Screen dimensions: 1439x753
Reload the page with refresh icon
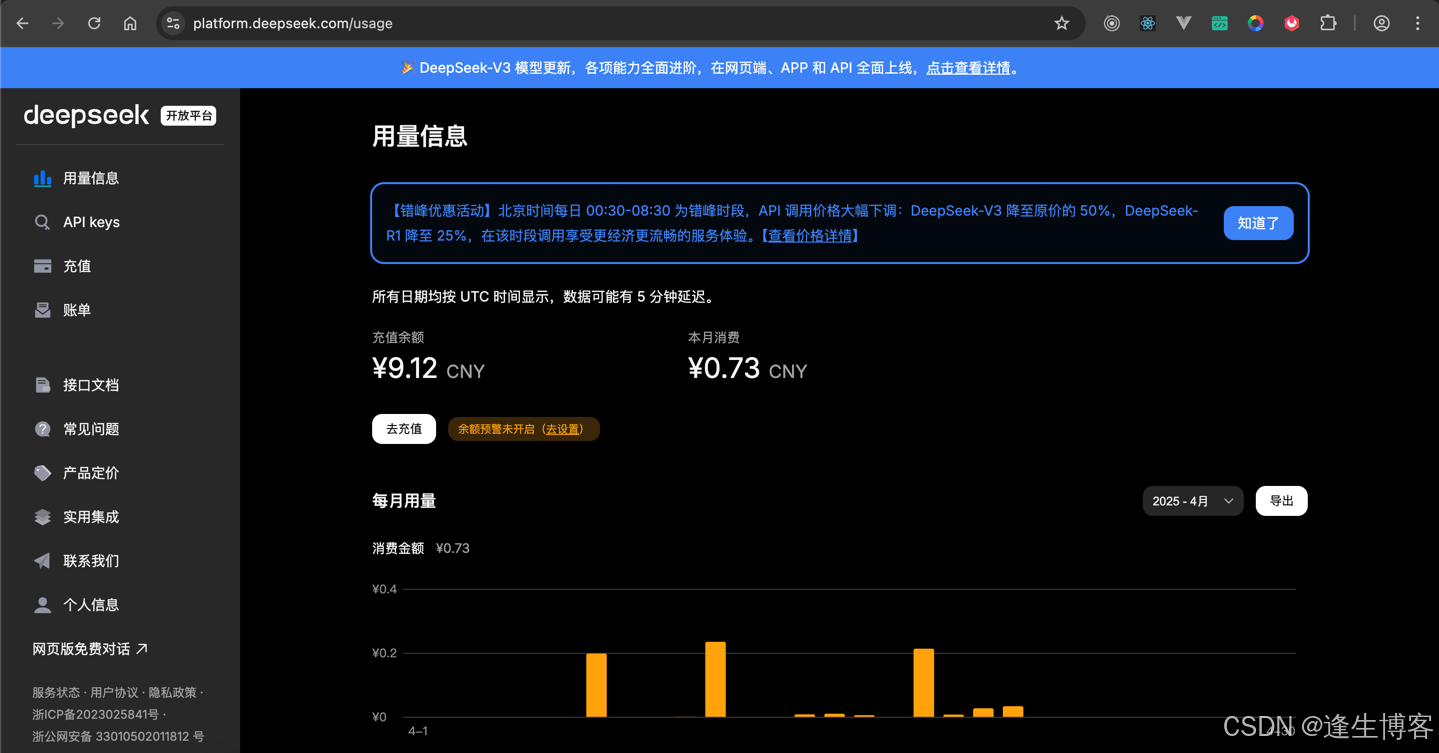tap(94, 23)
